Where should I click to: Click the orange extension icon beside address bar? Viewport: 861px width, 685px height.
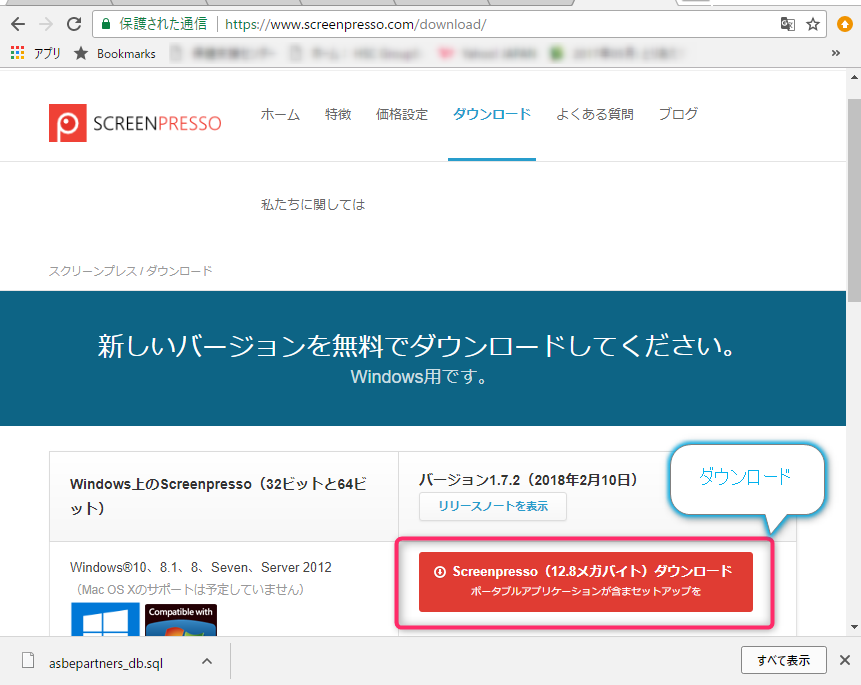click(845, 24)
